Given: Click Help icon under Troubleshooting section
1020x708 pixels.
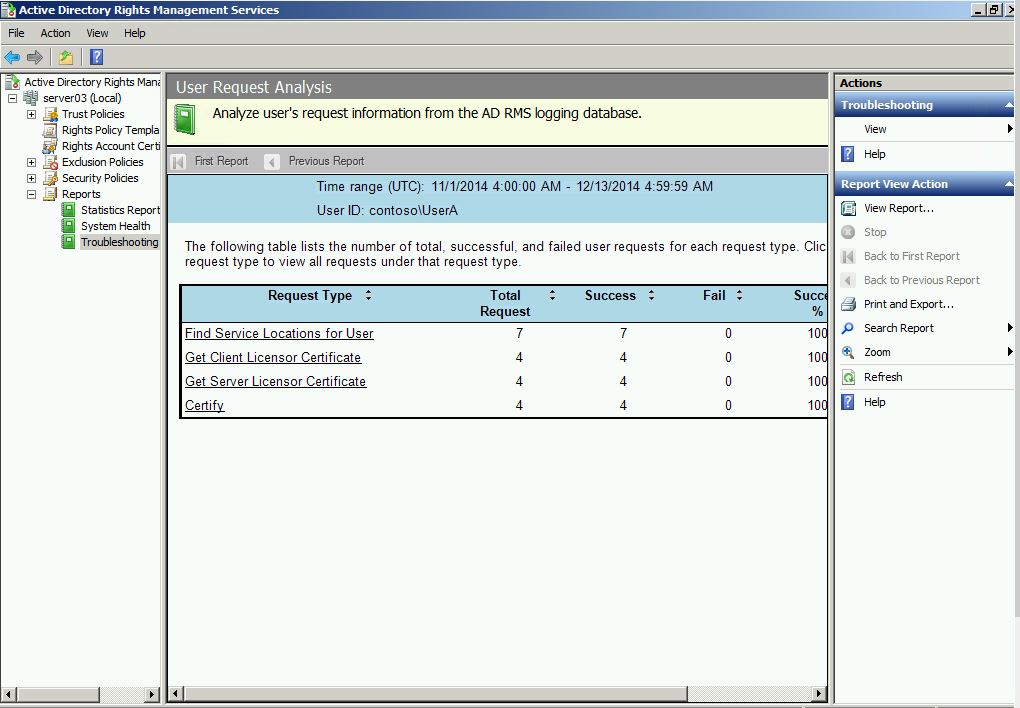Looking at the screenshot, I should (848, 154).
